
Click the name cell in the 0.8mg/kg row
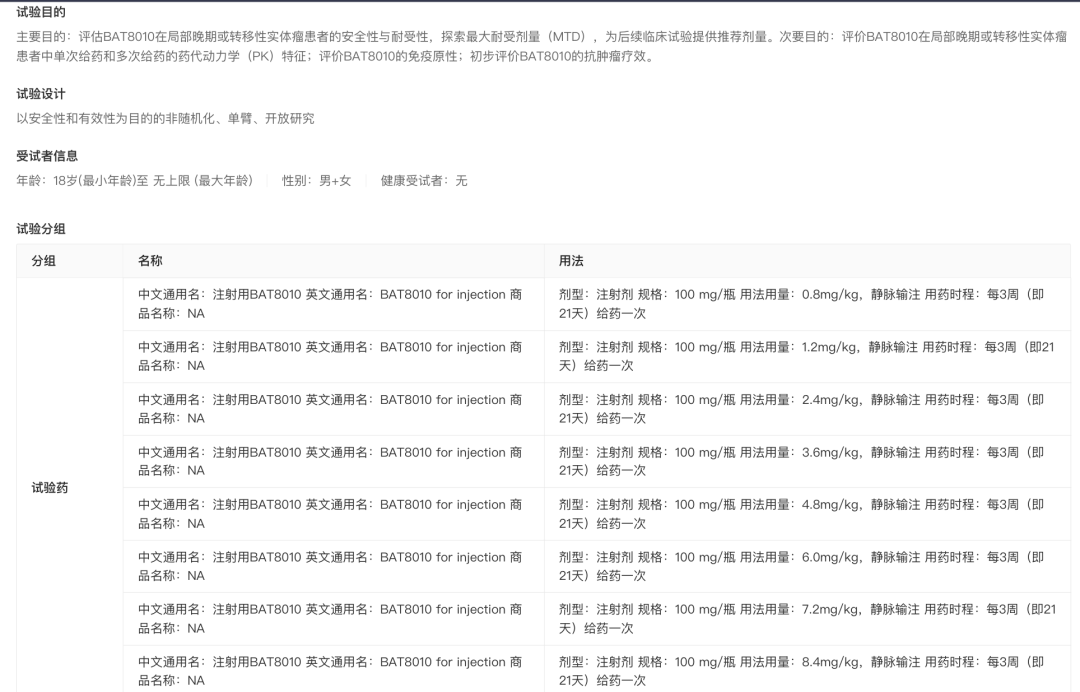pyautogui.click(x=333, y=304)
